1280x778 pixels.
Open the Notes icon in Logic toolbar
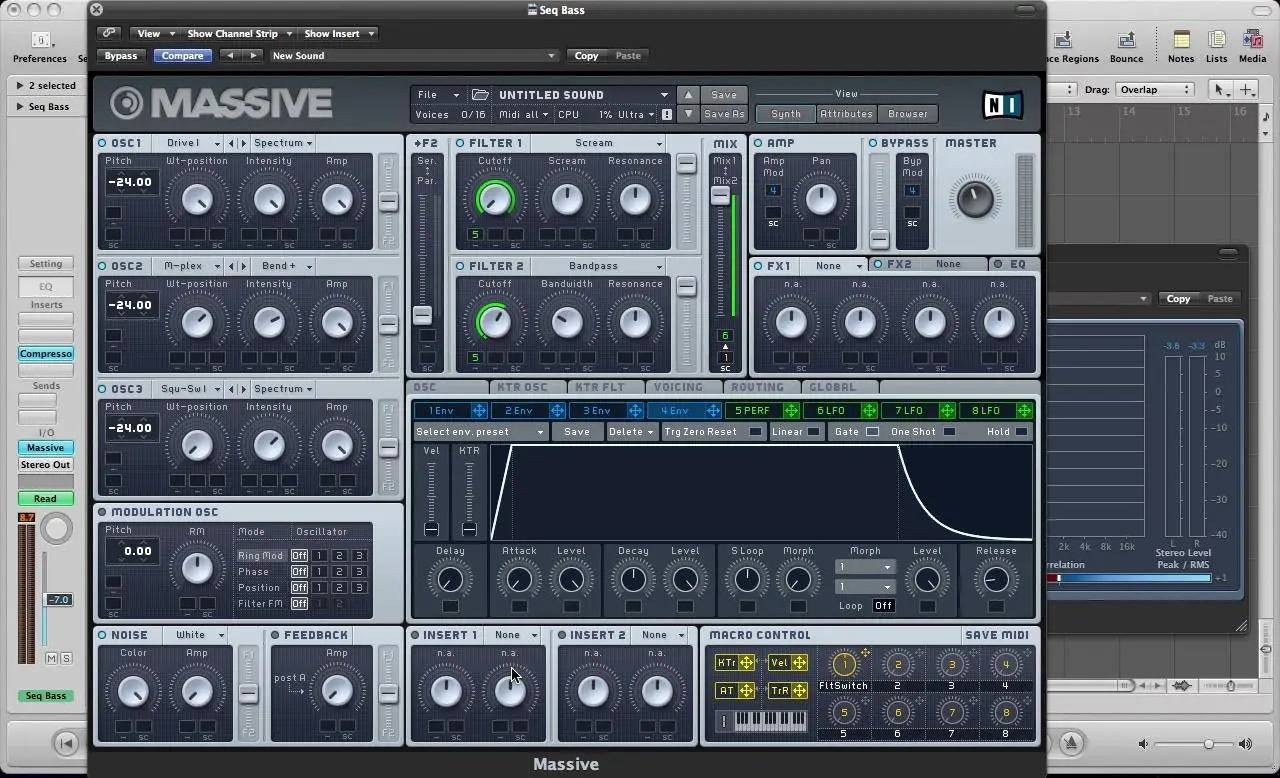tap(1181, 47)
